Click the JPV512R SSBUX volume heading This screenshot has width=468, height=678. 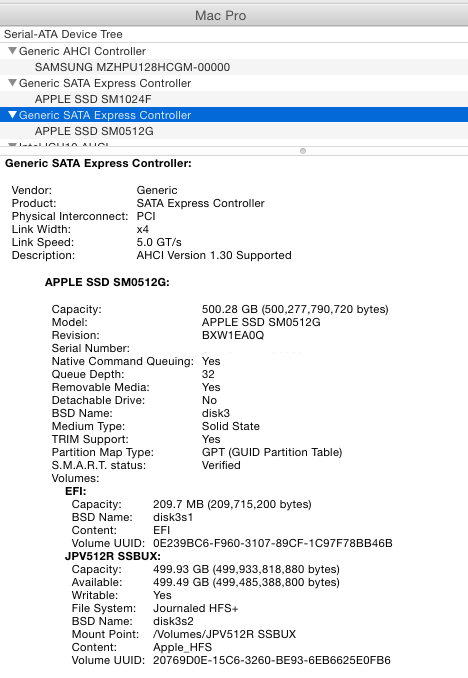113,556
